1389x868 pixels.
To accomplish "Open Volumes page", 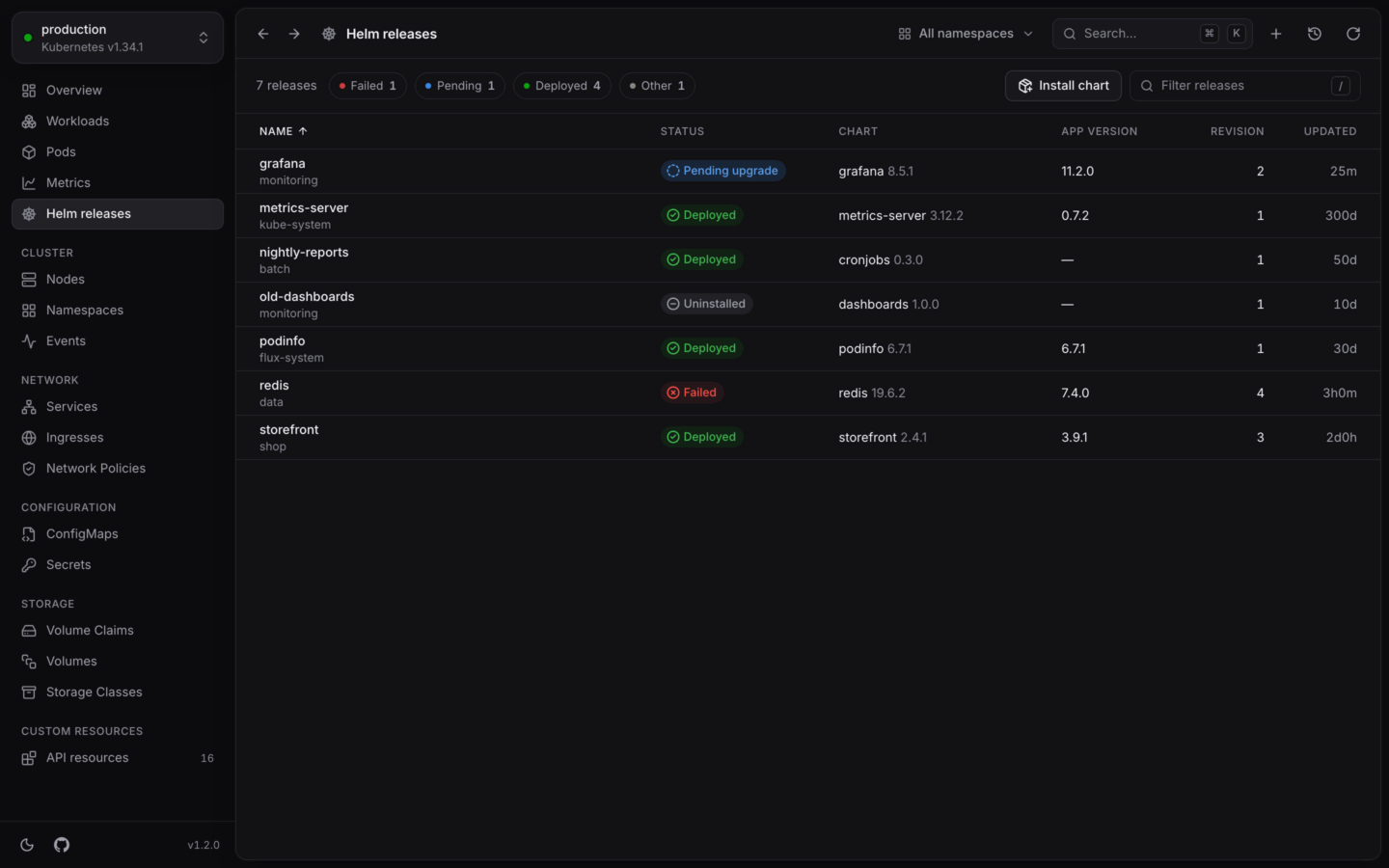I will (x=118, y=662).
